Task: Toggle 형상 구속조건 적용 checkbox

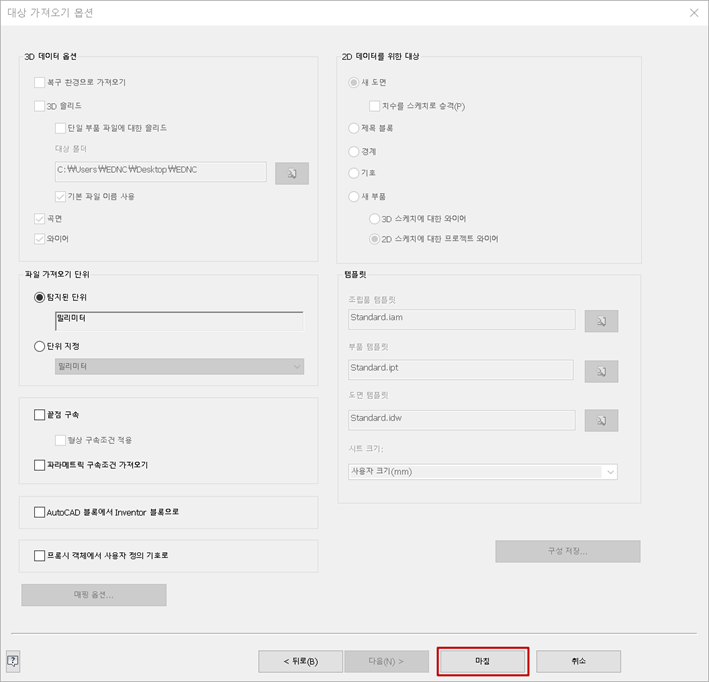Action: coord(60,440)
